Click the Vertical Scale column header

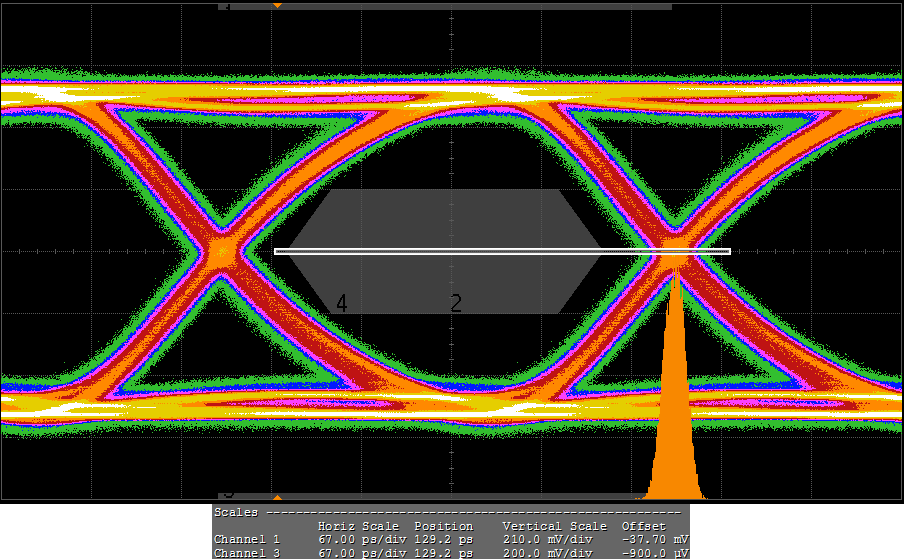(554, 526)
